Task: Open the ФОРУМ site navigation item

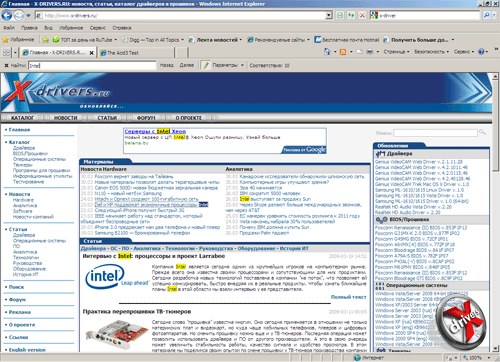Action: coord(146,118)
